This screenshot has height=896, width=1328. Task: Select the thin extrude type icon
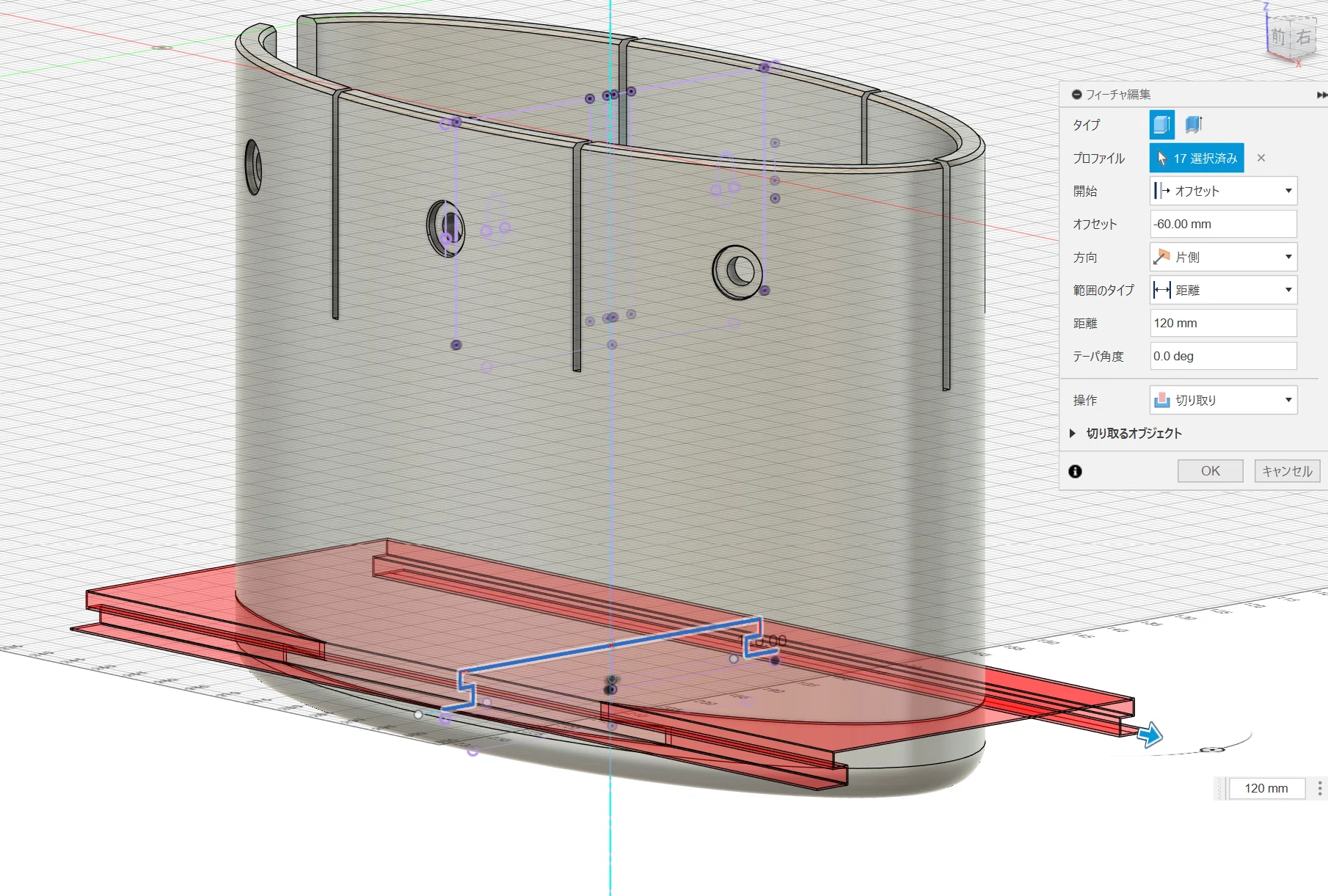coord(1194,125)
